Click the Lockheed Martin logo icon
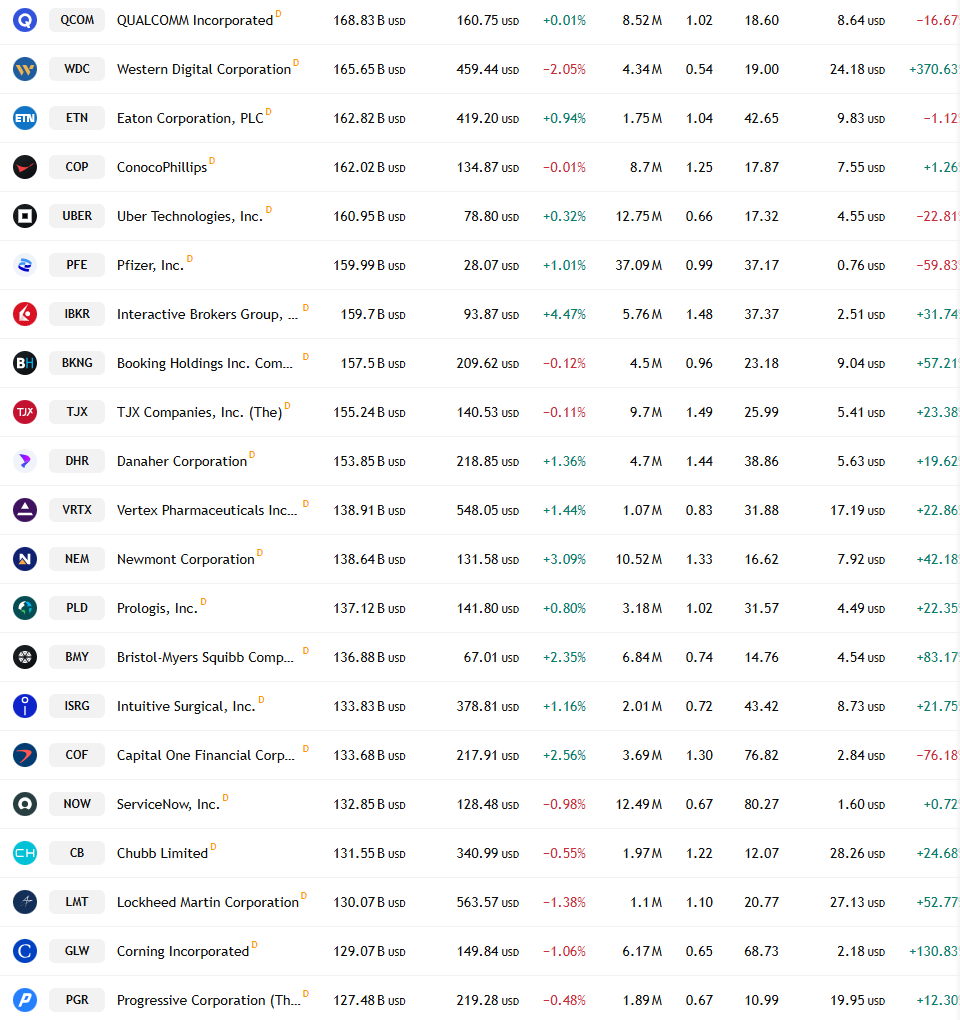The image size is (960, 1020). tap(25, 902)
